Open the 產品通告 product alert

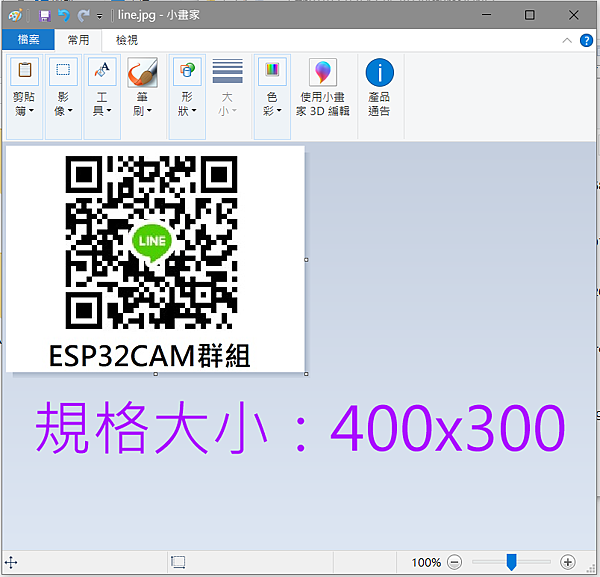tap(379, 88)
